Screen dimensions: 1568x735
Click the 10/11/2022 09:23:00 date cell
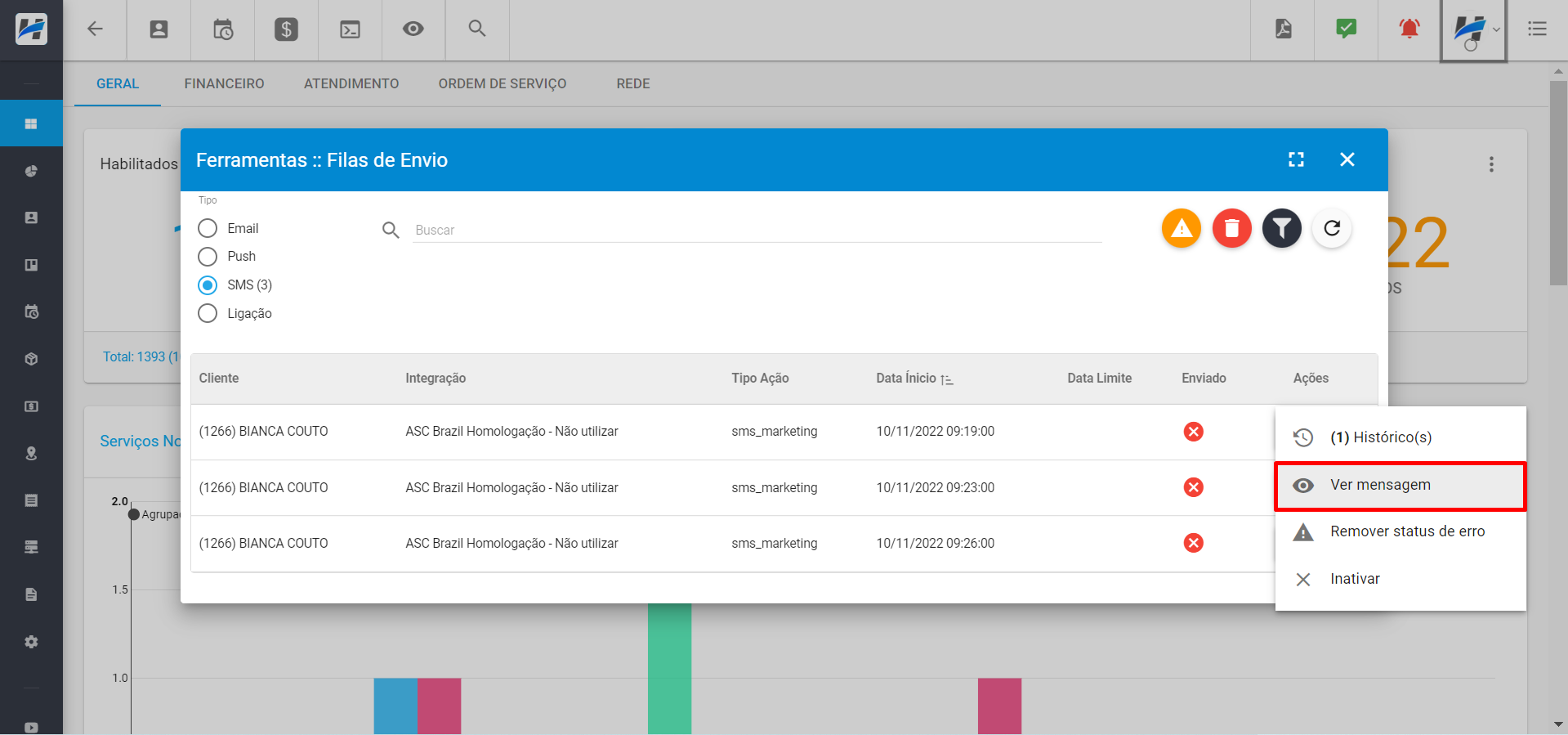936,488
